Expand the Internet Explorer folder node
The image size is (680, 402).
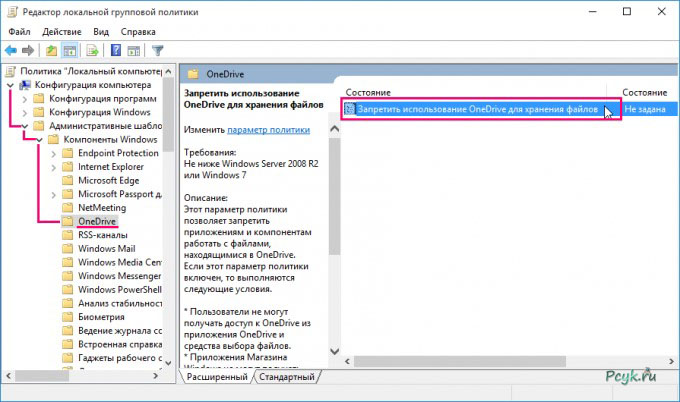point(53,167)
